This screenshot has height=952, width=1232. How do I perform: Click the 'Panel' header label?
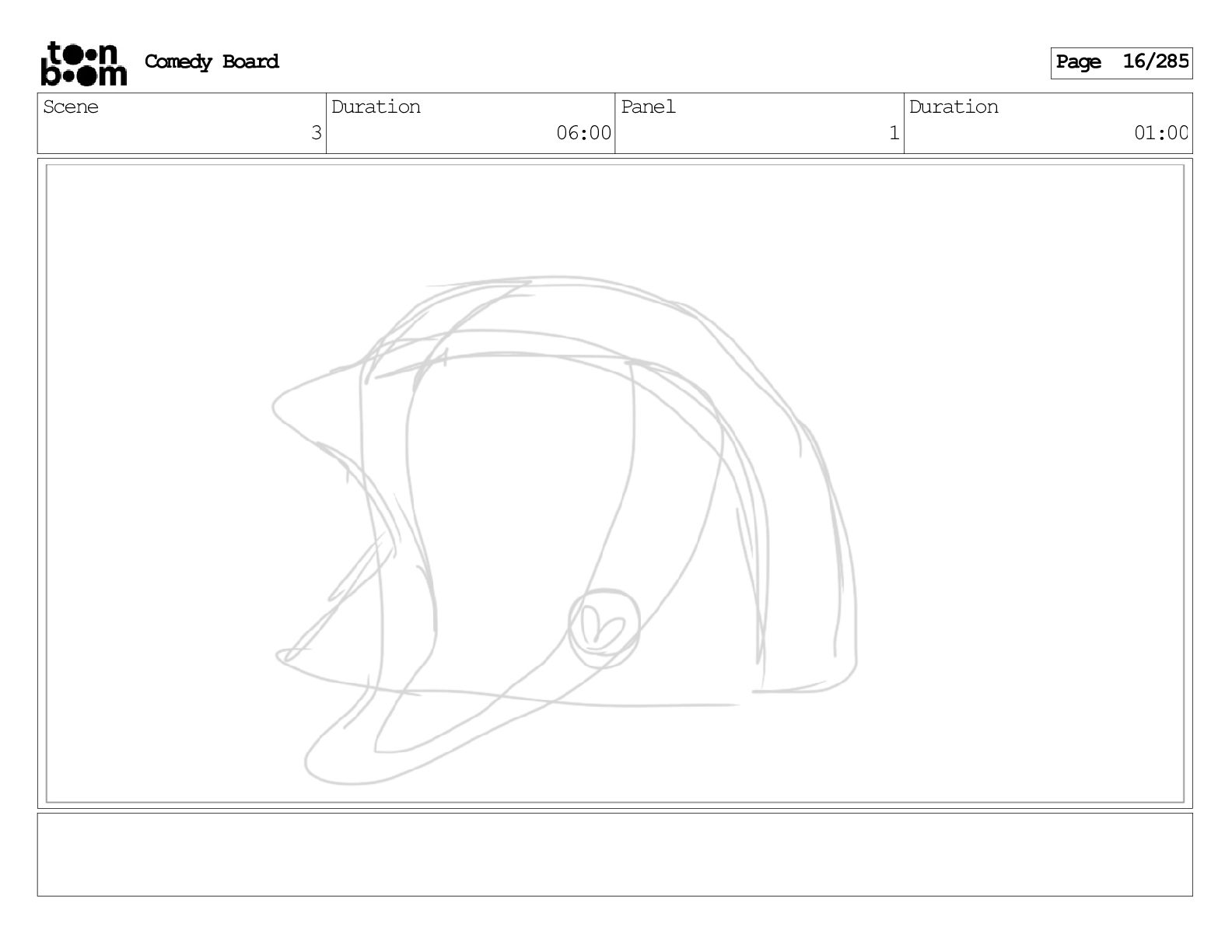[648, 107]
